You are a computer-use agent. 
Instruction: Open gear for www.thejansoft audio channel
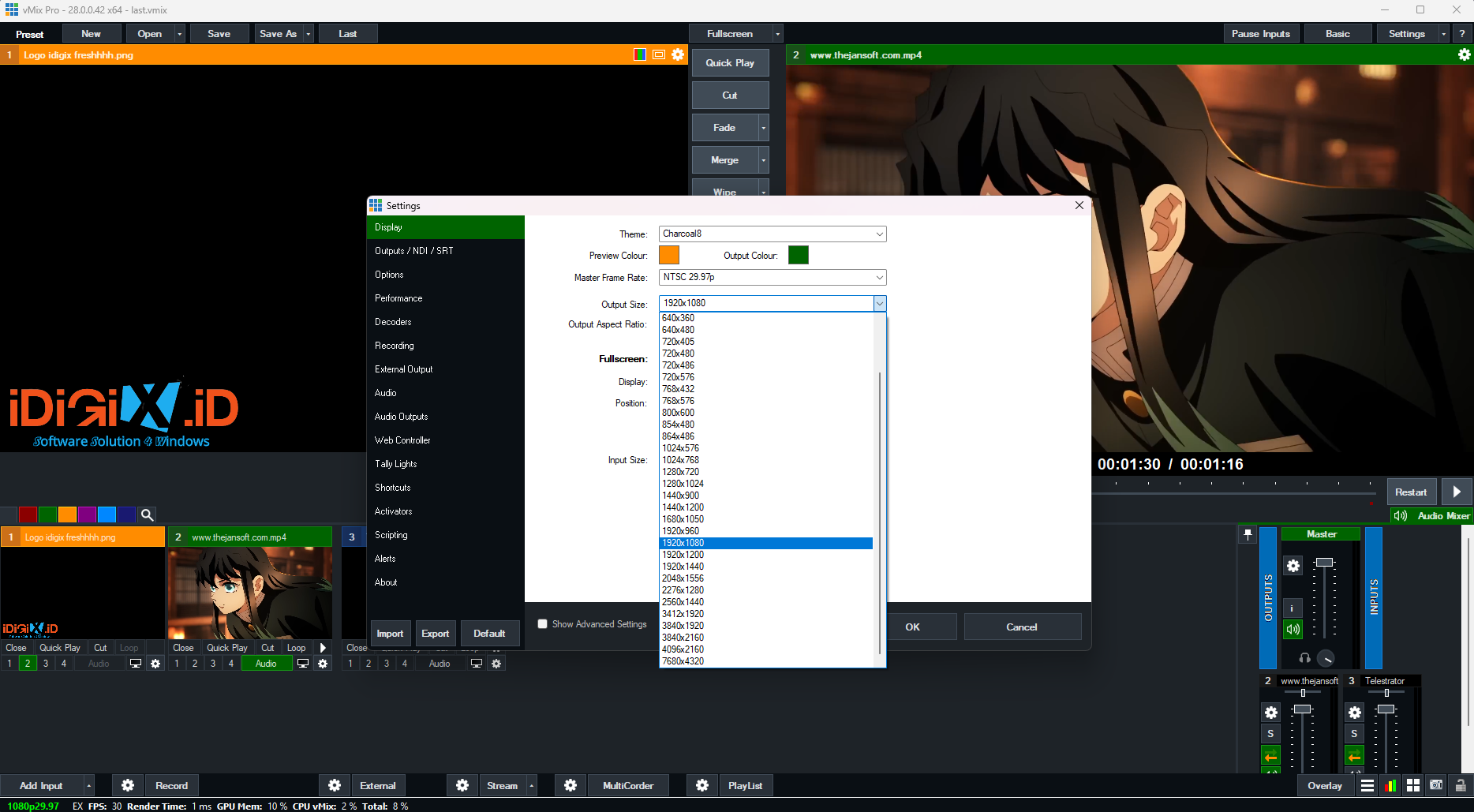click(x=1270, y=713)
